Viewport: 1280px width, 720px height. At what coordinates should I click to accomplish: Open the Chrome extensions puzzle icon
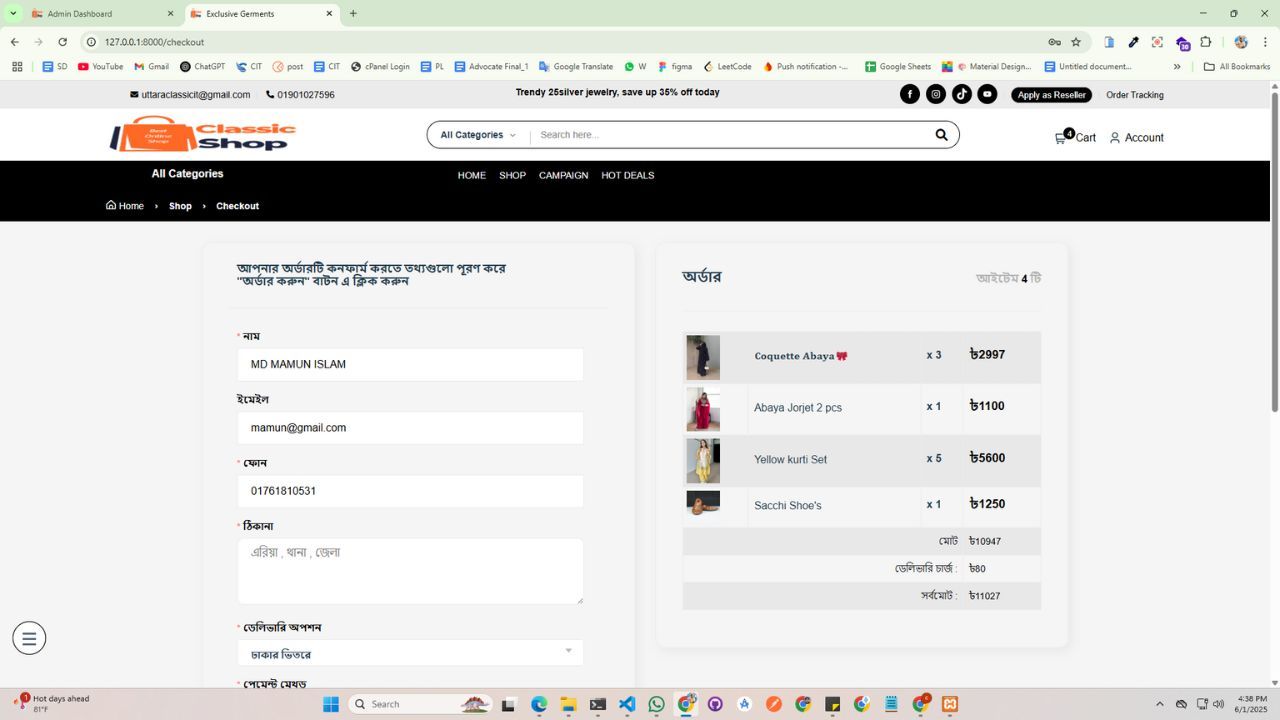[1206, 42]
